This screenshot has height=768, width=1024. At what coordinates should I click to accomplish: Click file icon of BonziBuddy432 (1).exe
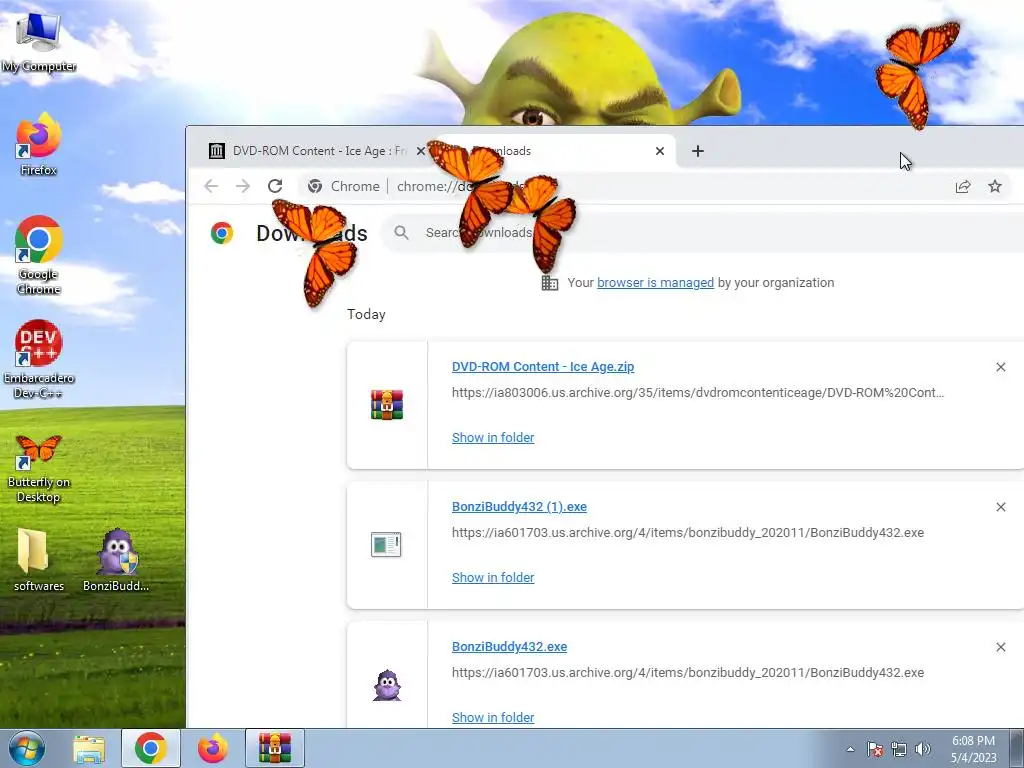pyautogui.click(x=386, y=545)
